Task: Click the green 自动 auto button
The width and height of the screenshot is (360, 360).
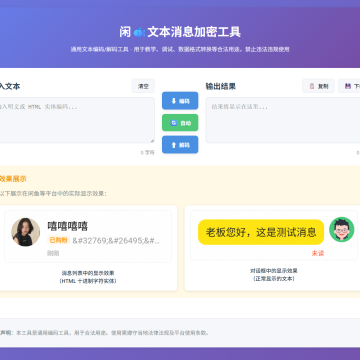Action: point(180,123)
